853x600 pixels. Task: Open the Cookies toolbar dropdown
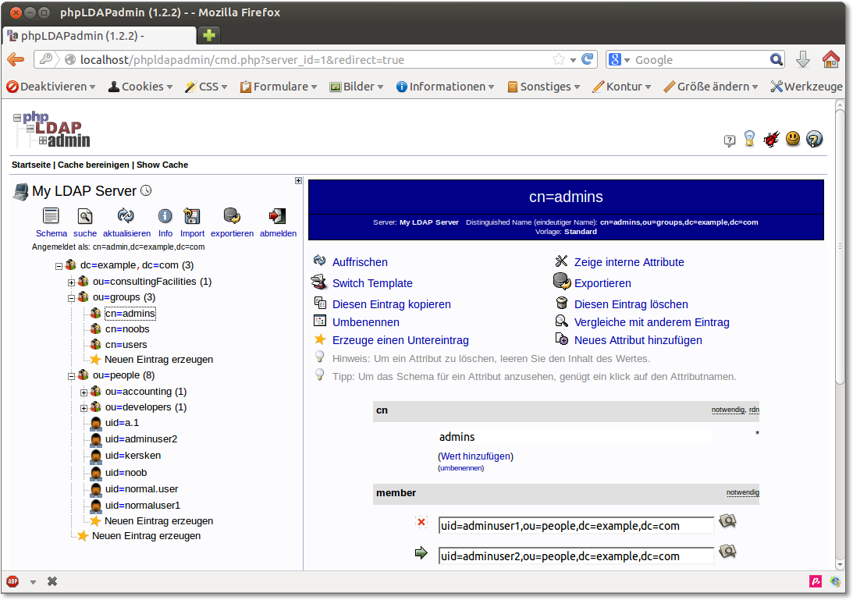[142, 87]
